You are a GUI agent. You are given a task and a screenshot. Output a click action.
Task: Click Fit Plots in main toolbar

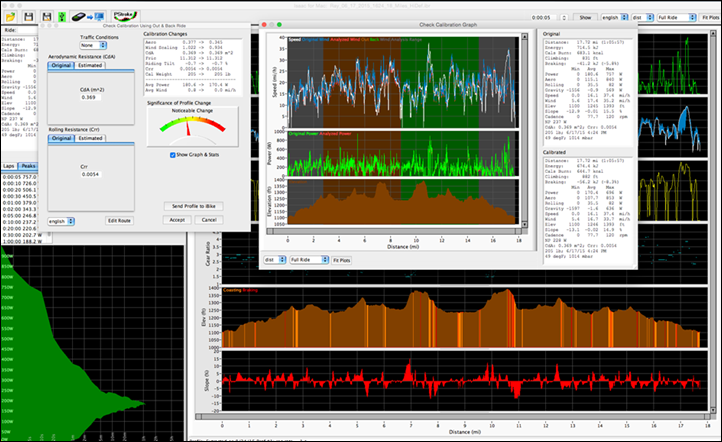click(710, 17)
